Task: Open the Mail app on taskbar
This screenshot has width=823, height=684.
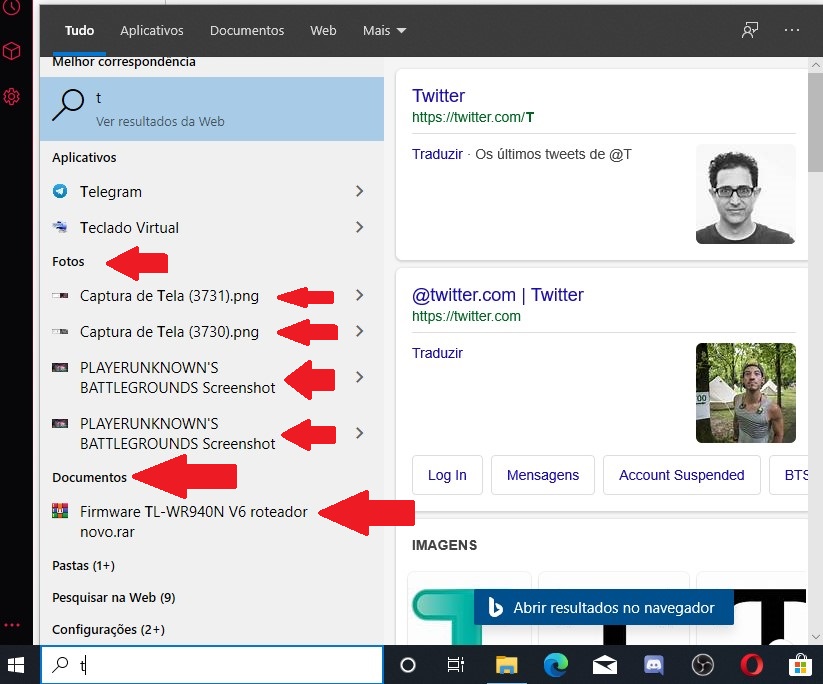Action: click(605, 665)
